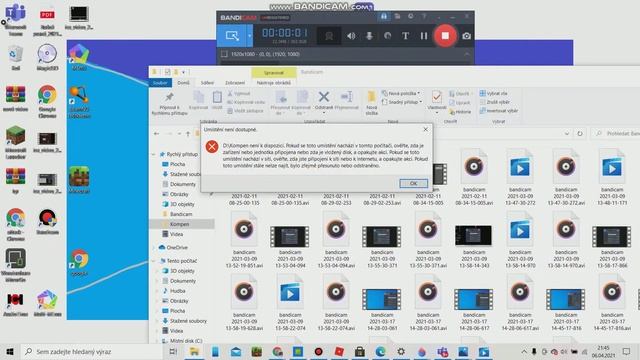Open Bandicam help question mark
This screenshot has width=640, height=360.
[x=424, y=17]
